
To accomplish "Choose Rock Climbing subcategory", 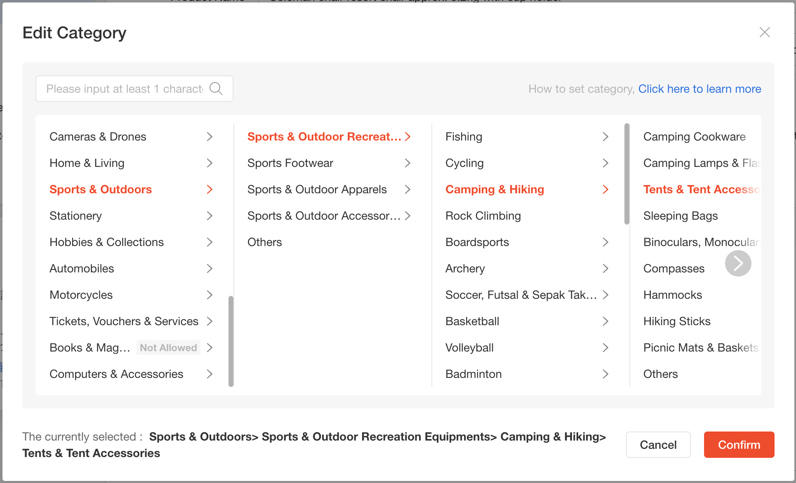I will pyautogui.click(x=483, y=216).
